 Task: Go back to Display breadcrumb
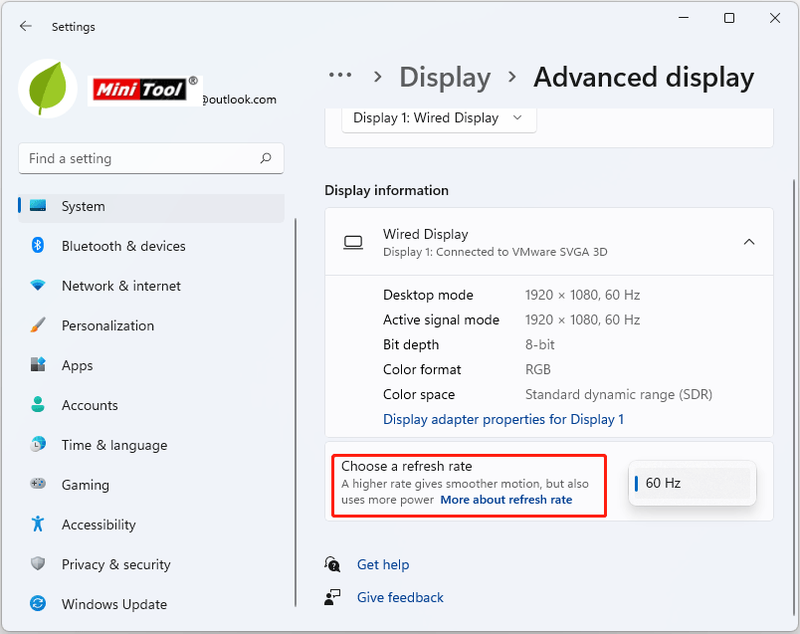445,78
